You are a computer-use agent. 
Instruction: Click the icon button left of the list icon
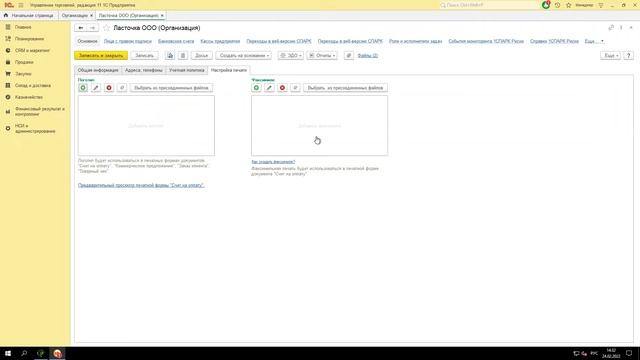pyautogui.click(x=170, y=56)
